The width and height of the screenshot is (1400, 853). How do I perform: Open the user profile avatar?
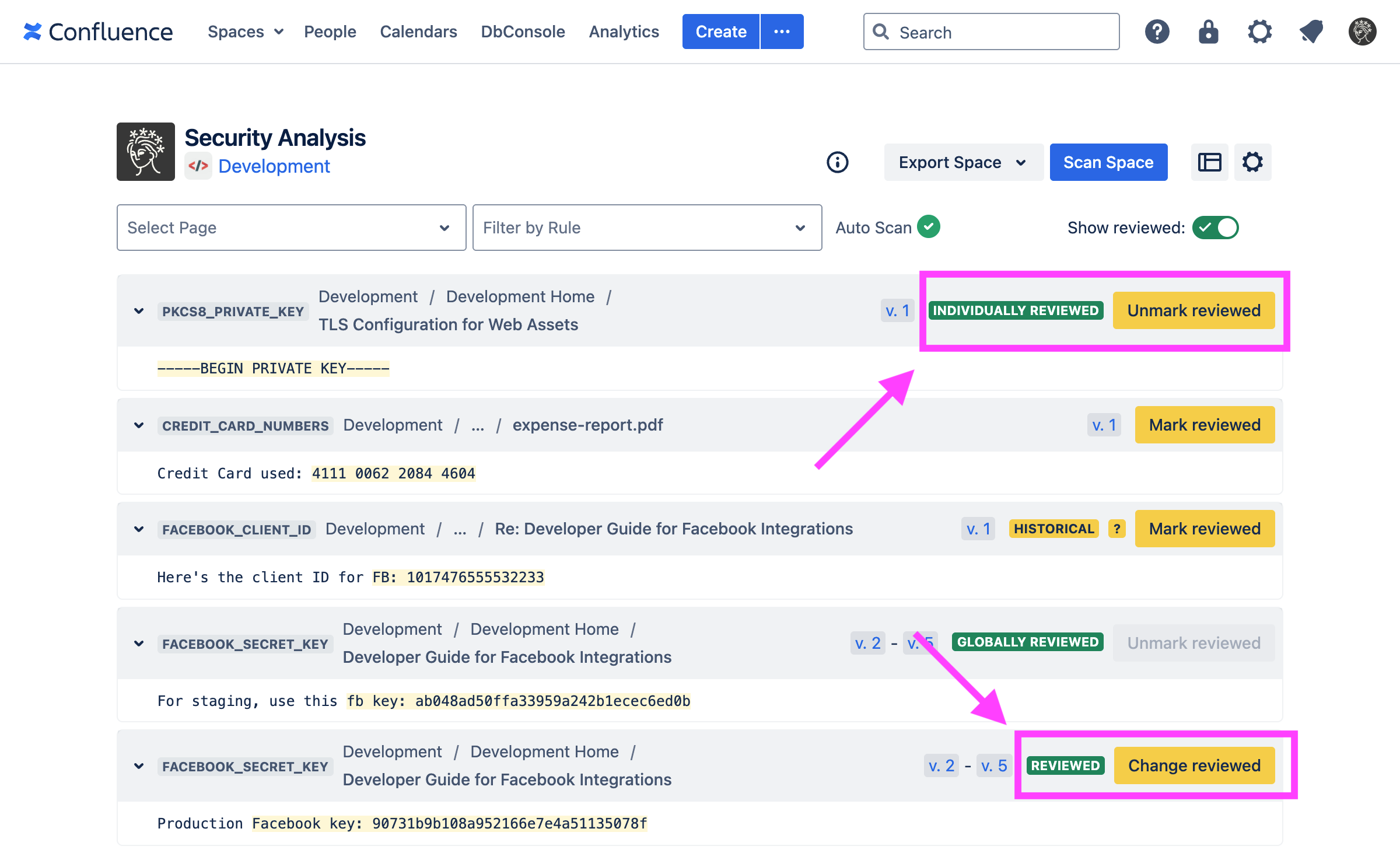(1362, 32)
